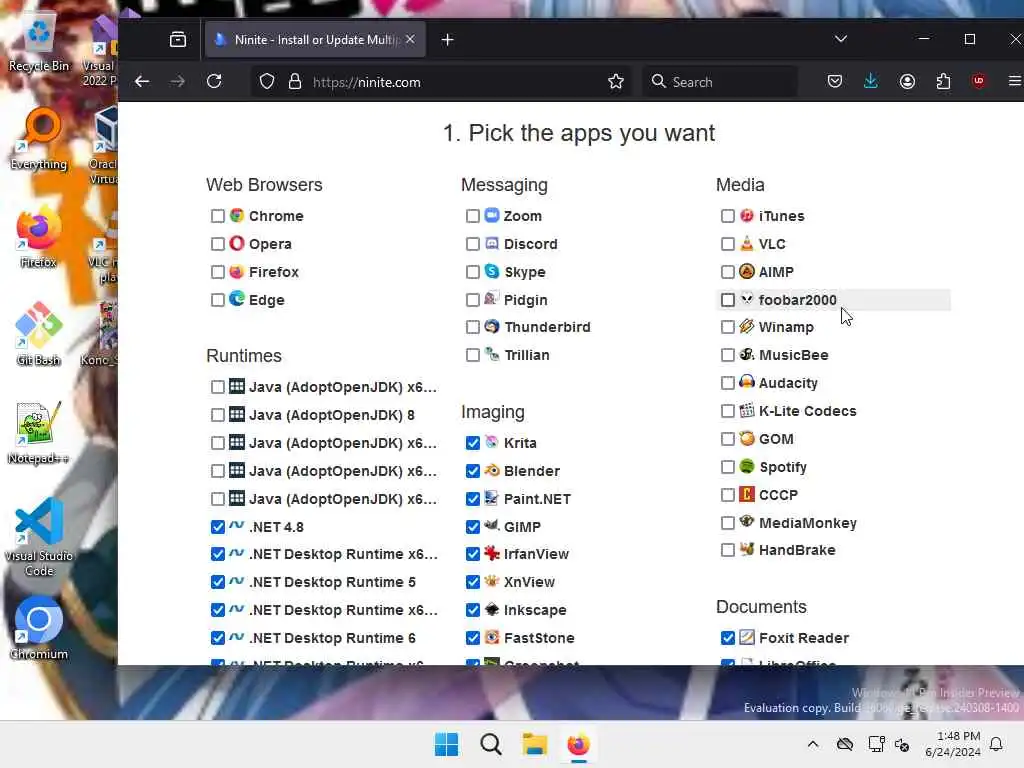Open the taskbar clock and date
The width and height of the screenshot is (1024, 768).
click(953, 744)
